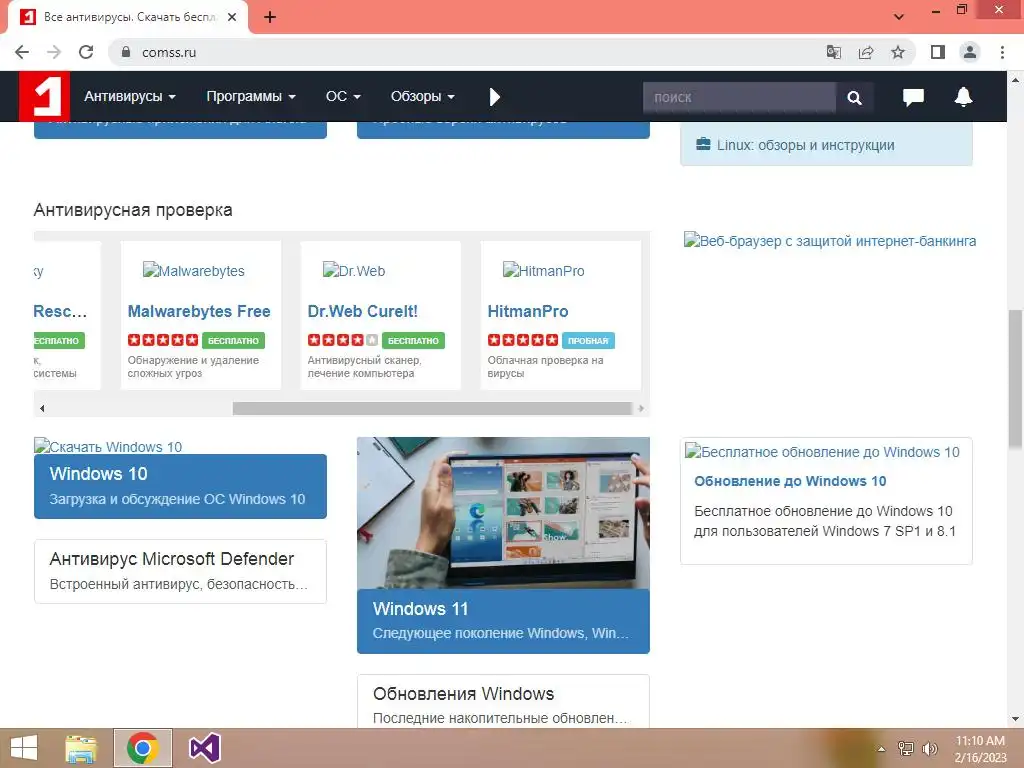Open Windows Start button
Screen dimensions: 1024x768
point(24,748)
